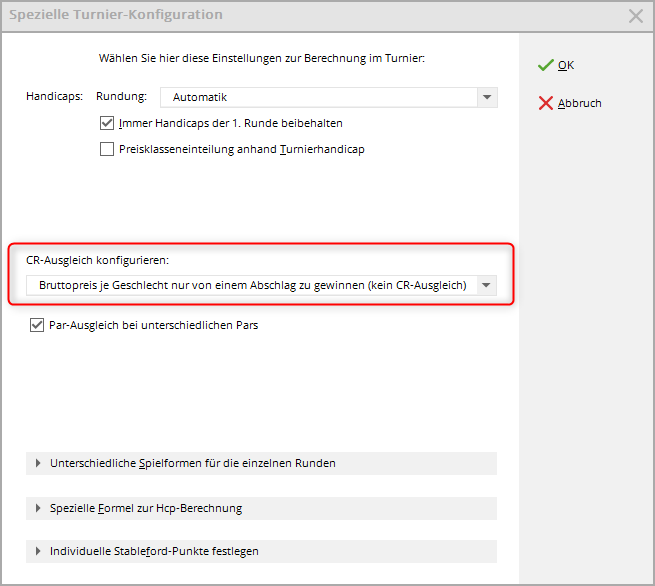The image size is (655, 586).
Task: Click the Spezielle Formel section header text
Action: pos(145,508)
